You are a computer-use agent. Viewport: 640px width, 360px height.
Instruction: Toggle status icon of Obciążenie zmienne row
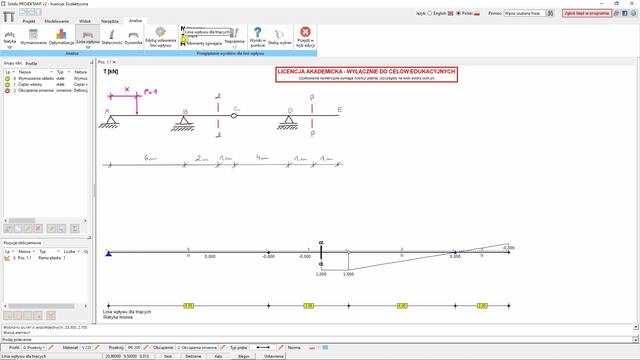7,91
